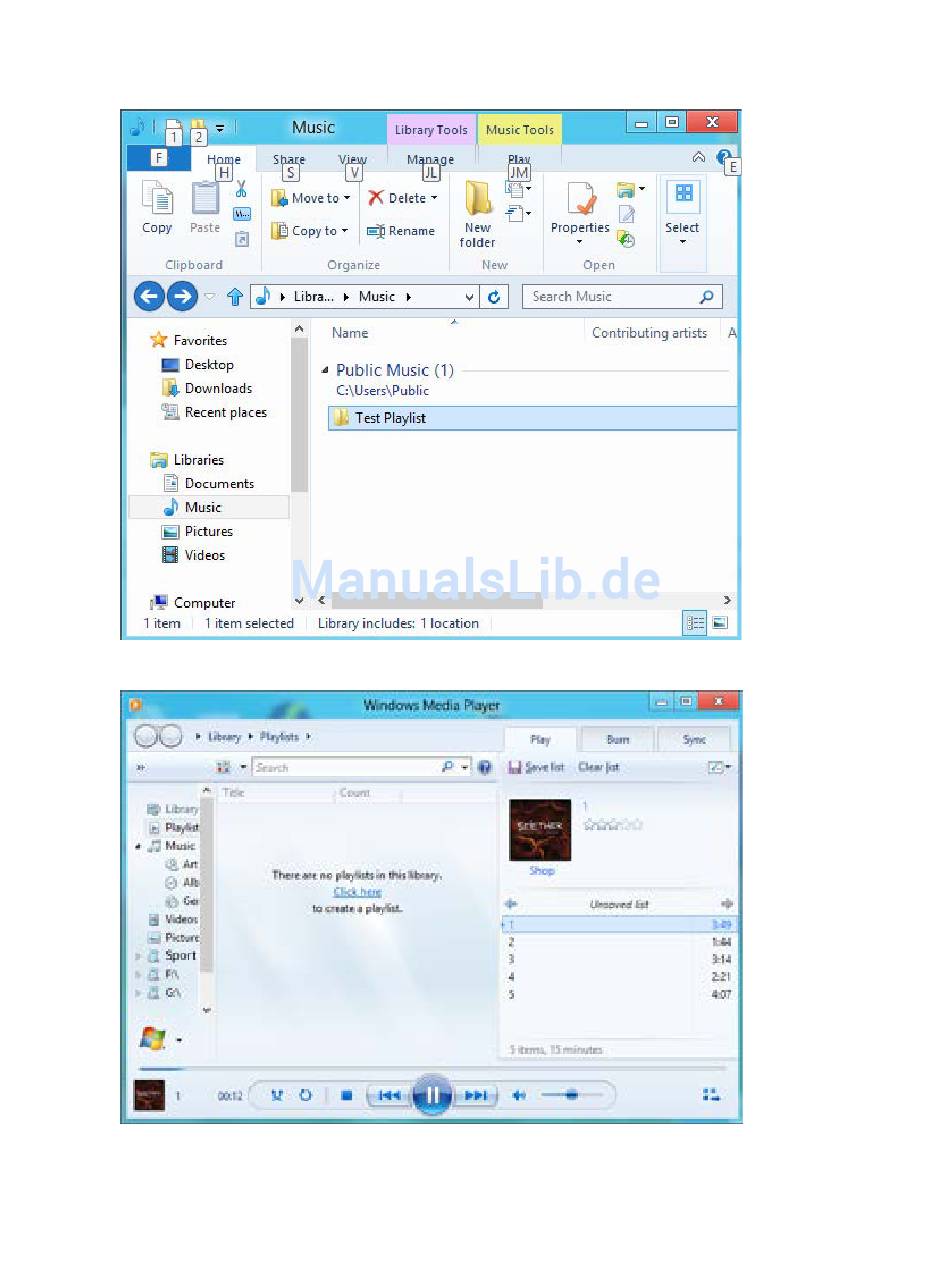Click the Explorer help question mark icon
The width and height of the screenshot is (950, 1267).
click(x=723, y=157)
